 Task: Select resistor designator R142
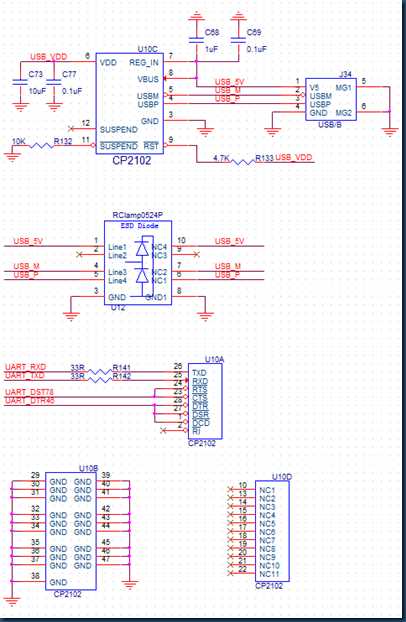pos(121,376)
